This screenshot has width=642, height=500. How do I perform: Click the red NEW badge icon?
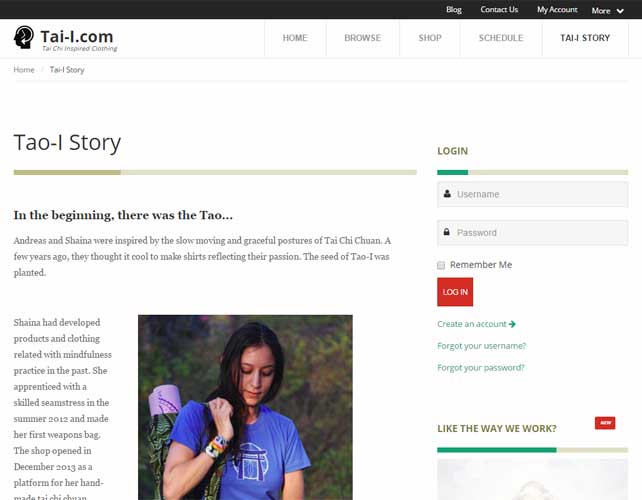tap(605, 423)
